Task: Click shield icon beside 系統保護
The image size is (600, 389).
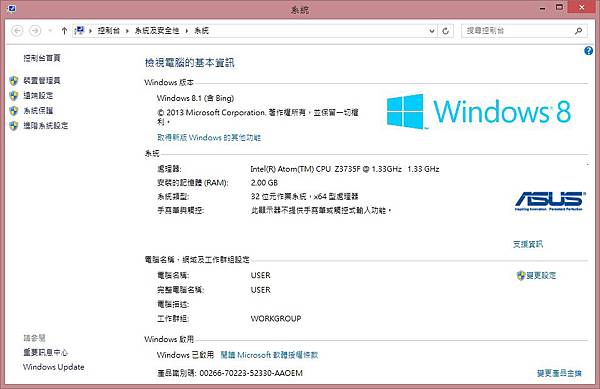Action: pyautogui.click(x=14, y=111)
